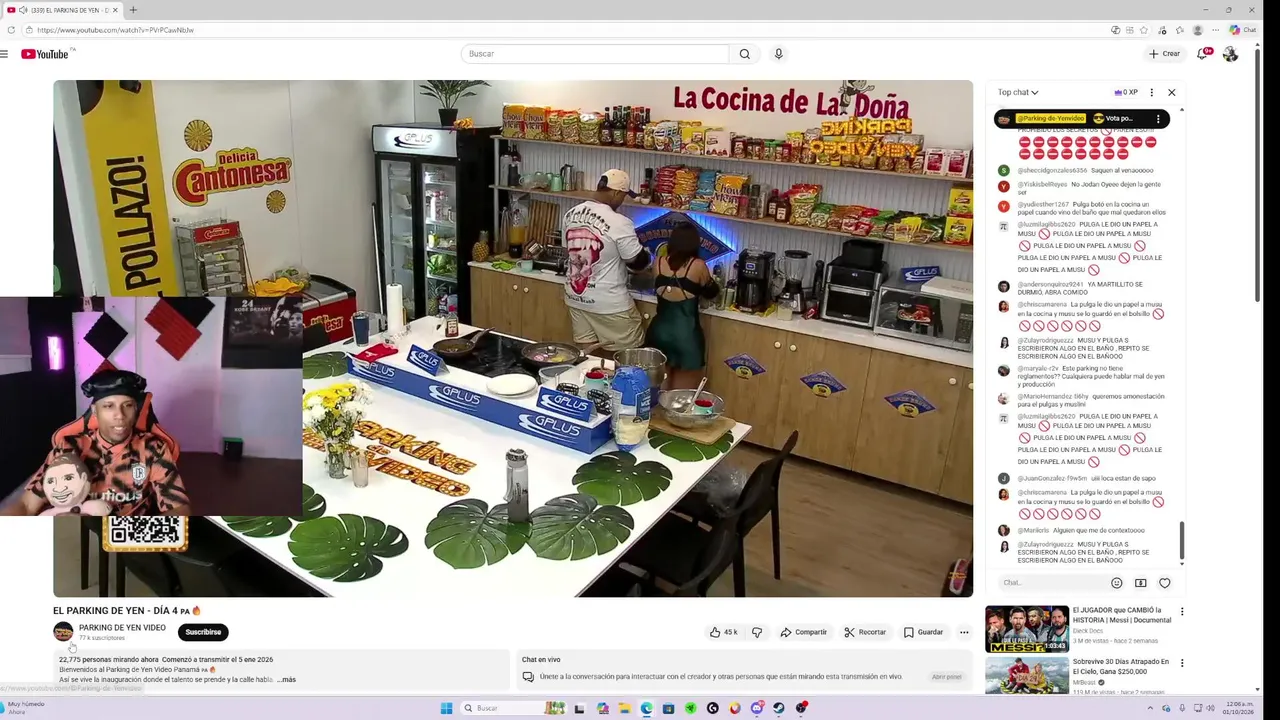
Task: Open the chat emoji picker
Action: [1117, 583]
